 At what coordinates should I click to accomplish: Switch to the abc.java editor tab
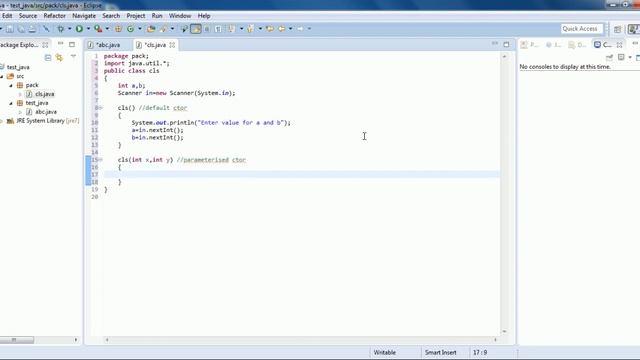tap(108, 45)
